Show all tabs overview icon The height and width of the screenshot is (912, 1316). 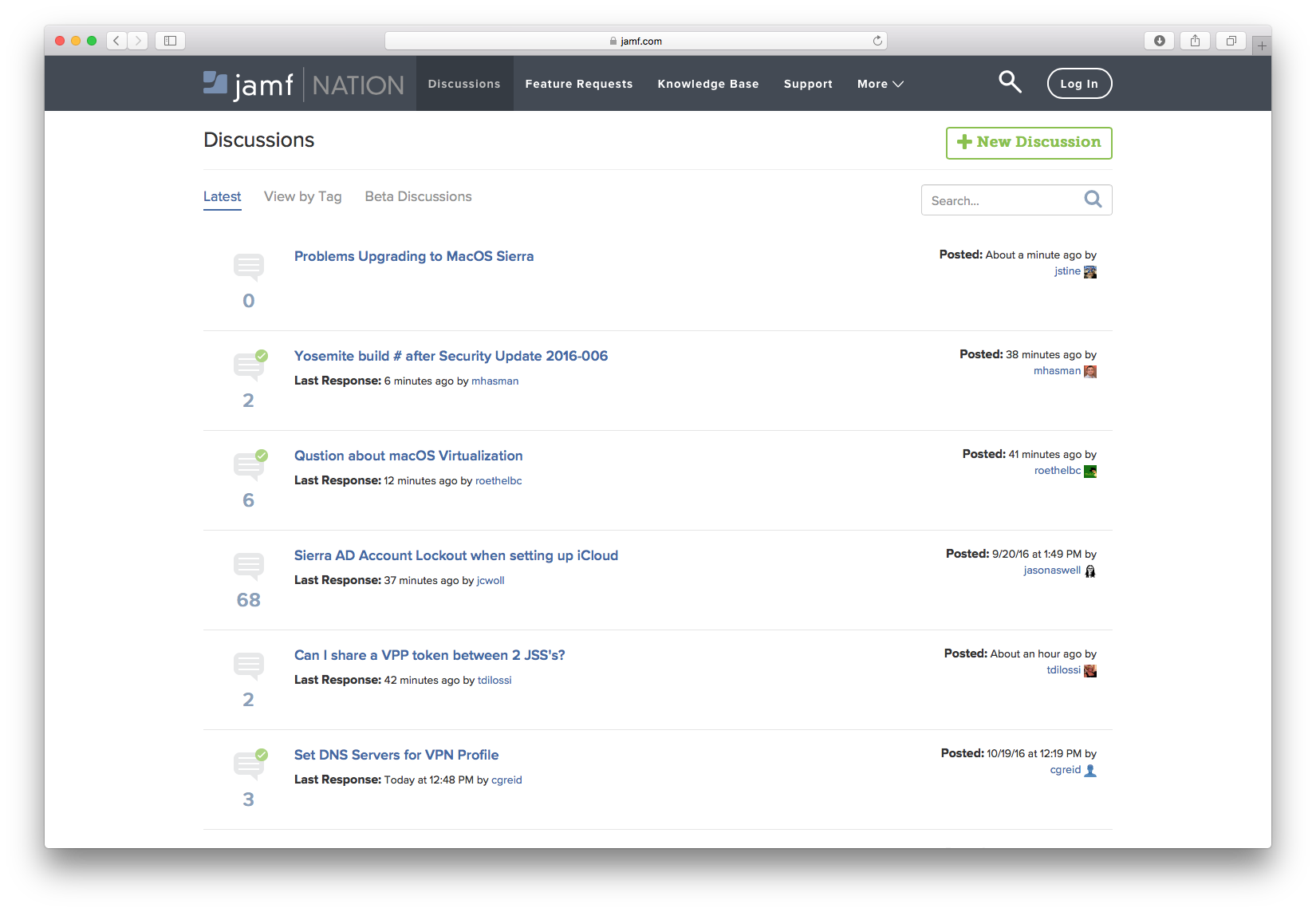[1231, 41]
